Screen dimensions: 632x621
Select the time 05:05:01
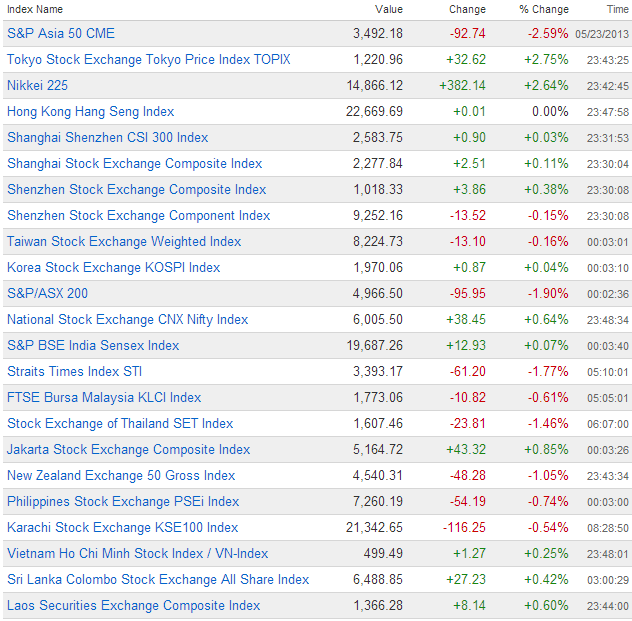608,398
